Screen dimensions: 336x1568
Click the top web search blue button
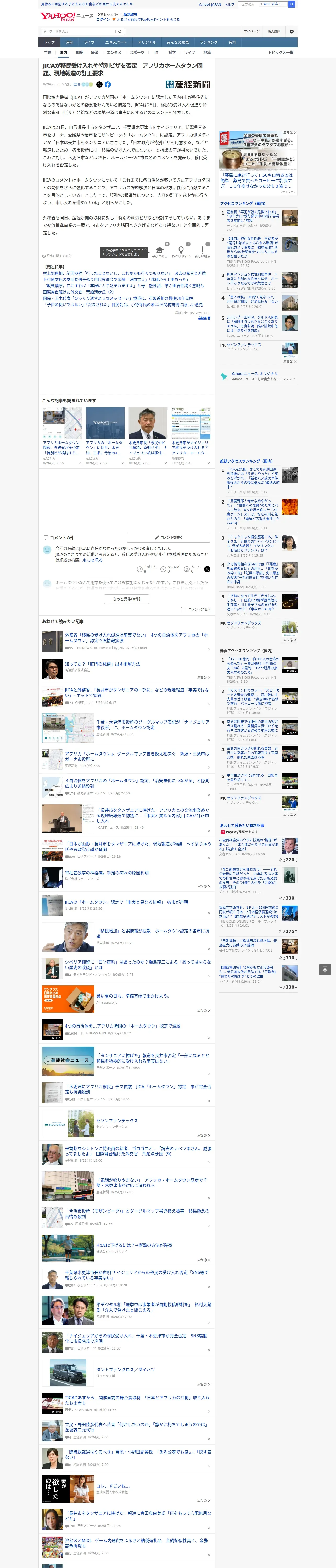[292, 4]
